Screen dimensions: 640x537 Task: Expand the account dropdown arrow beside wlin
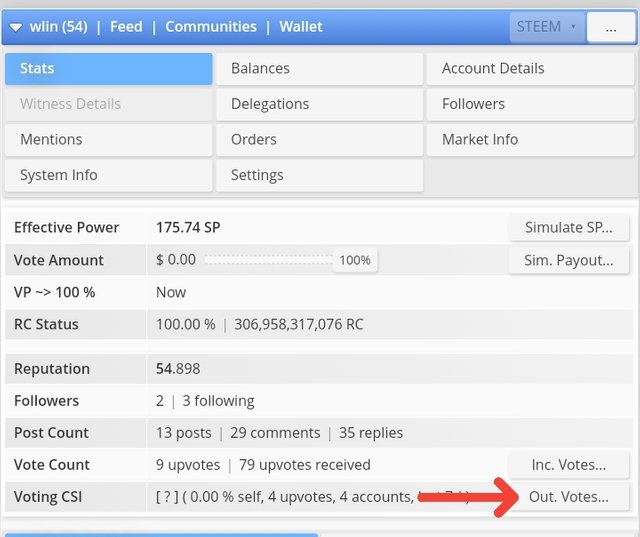pyautogui.click(x=16, y=27)
